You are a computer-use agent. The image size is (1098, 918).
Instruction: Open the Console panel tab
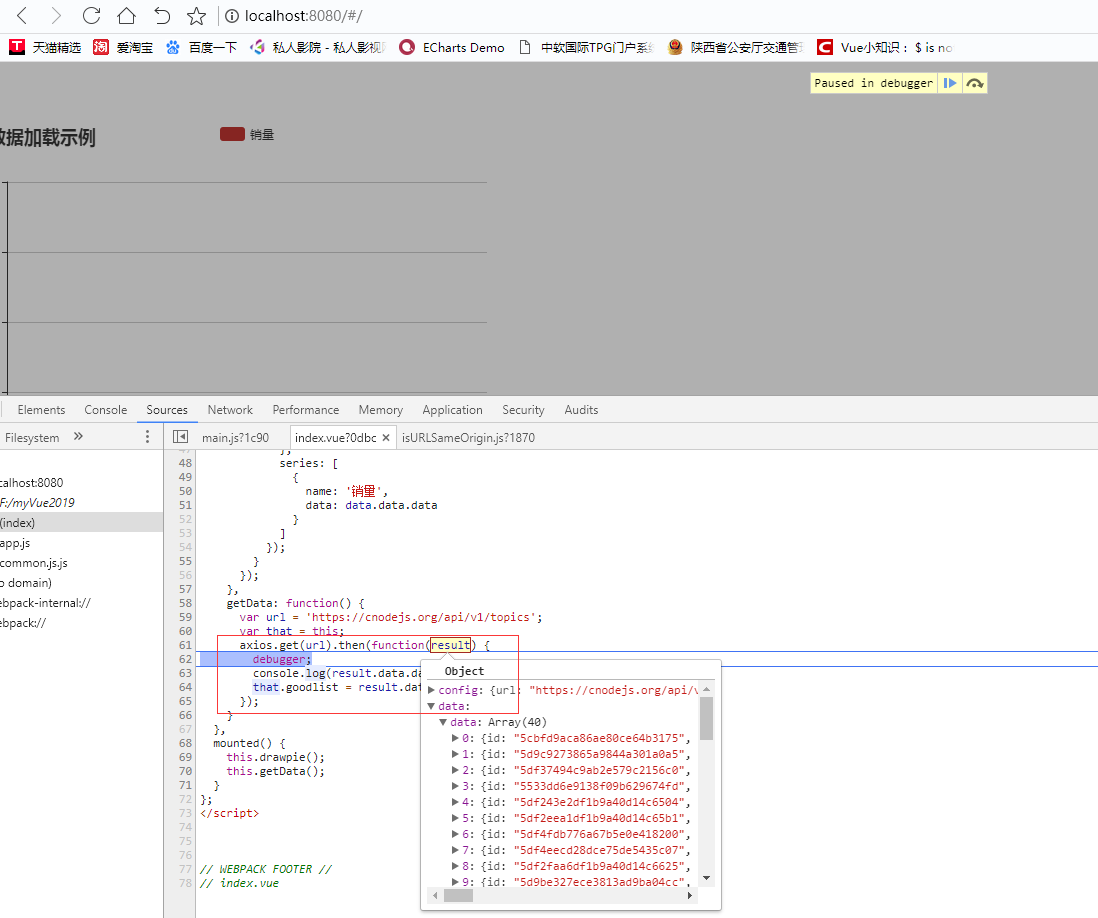[105, 410]
